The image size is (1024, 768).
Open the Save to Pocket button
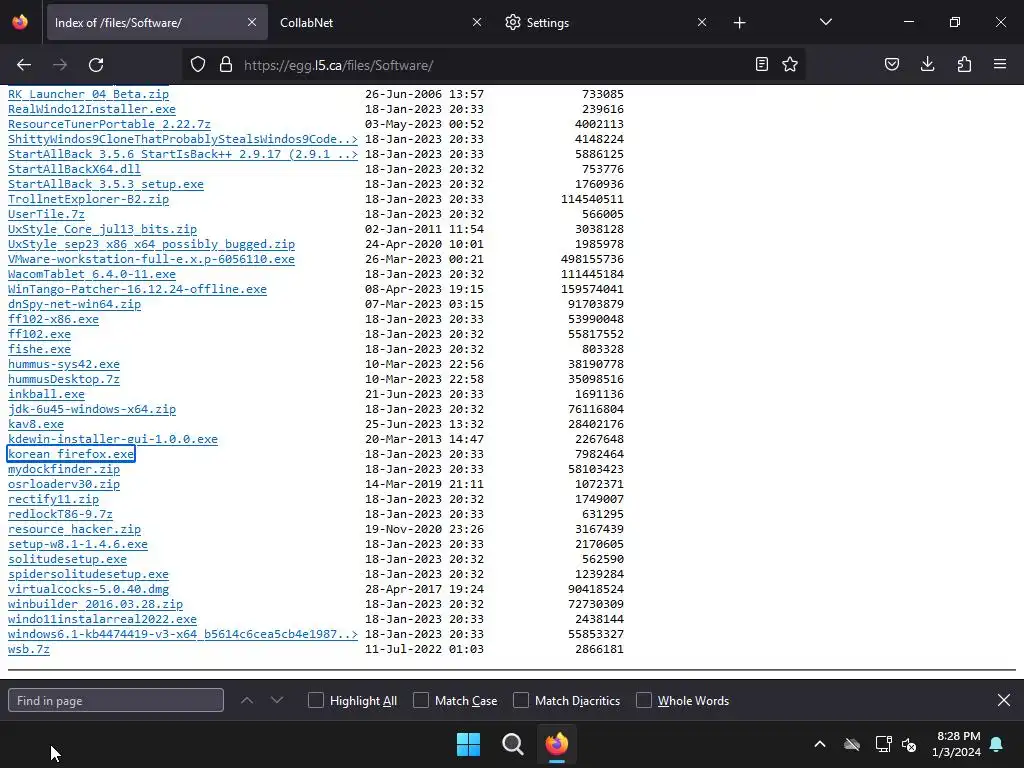click(x=891, y=65)
